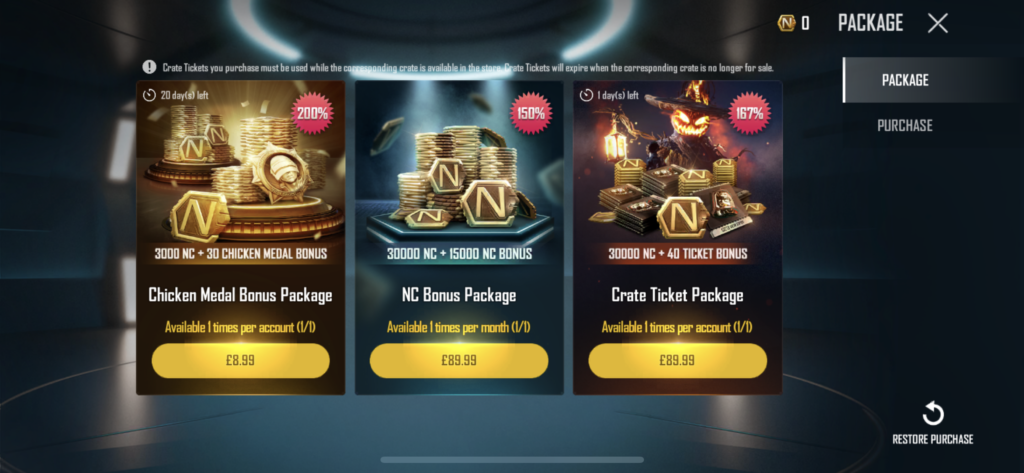Click the Restore Purchase label
The image size is (1024, 473).
pos(933,440)
